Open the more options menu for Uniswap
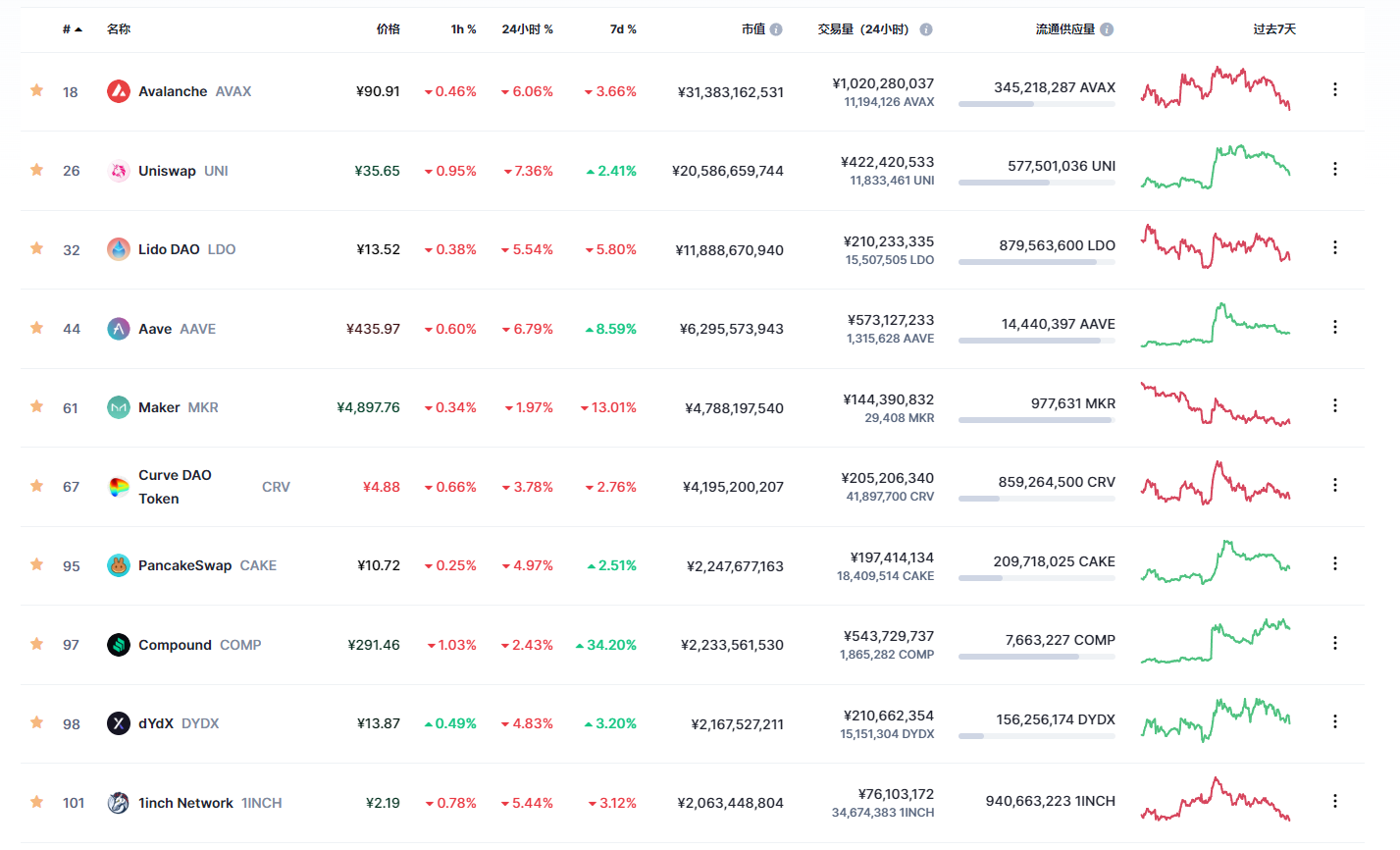This screenshot has height=850, width=1400. [x=1334, y=169]
